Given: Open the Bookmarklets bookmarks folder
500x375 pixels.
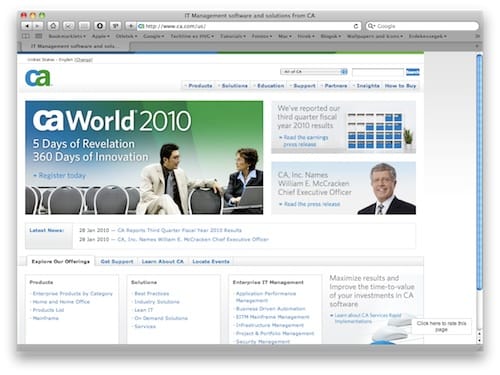Looking at the screenshot, I should pyautogui.click(x=67, y=36).
